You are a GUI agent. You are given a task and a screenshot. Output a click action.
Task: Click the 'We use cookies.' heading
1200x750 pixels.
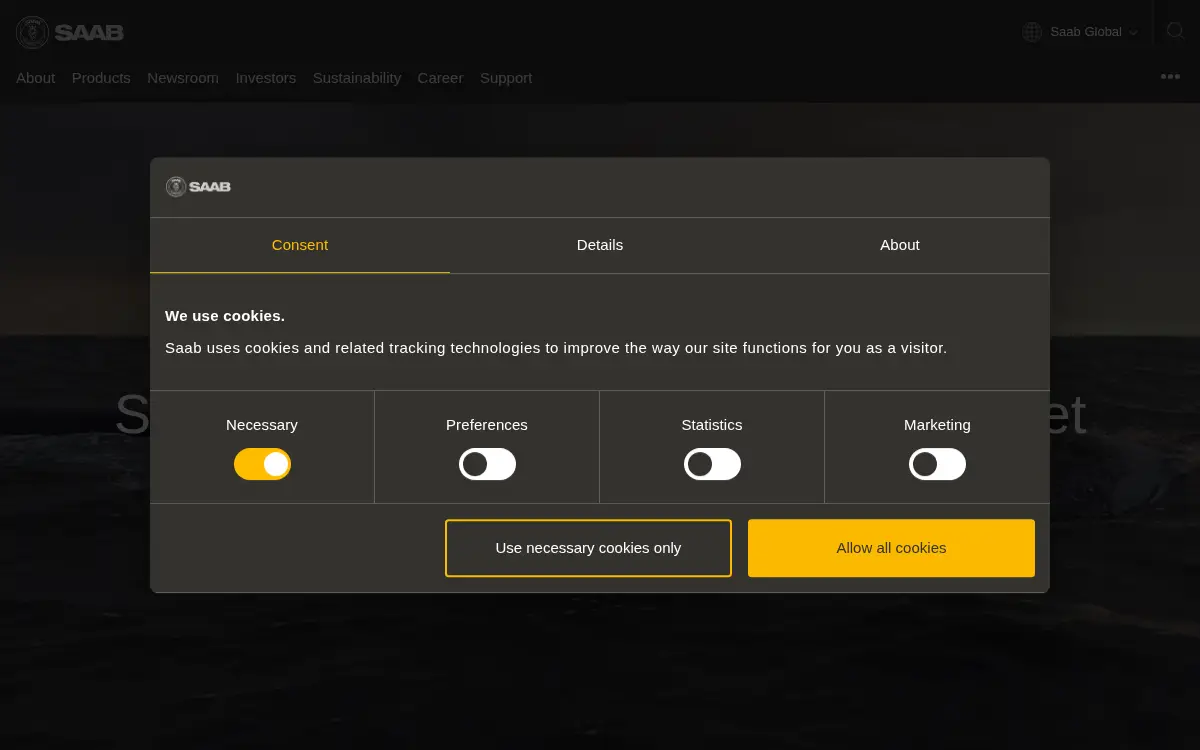pyautogui.click(x=225, y=316)
